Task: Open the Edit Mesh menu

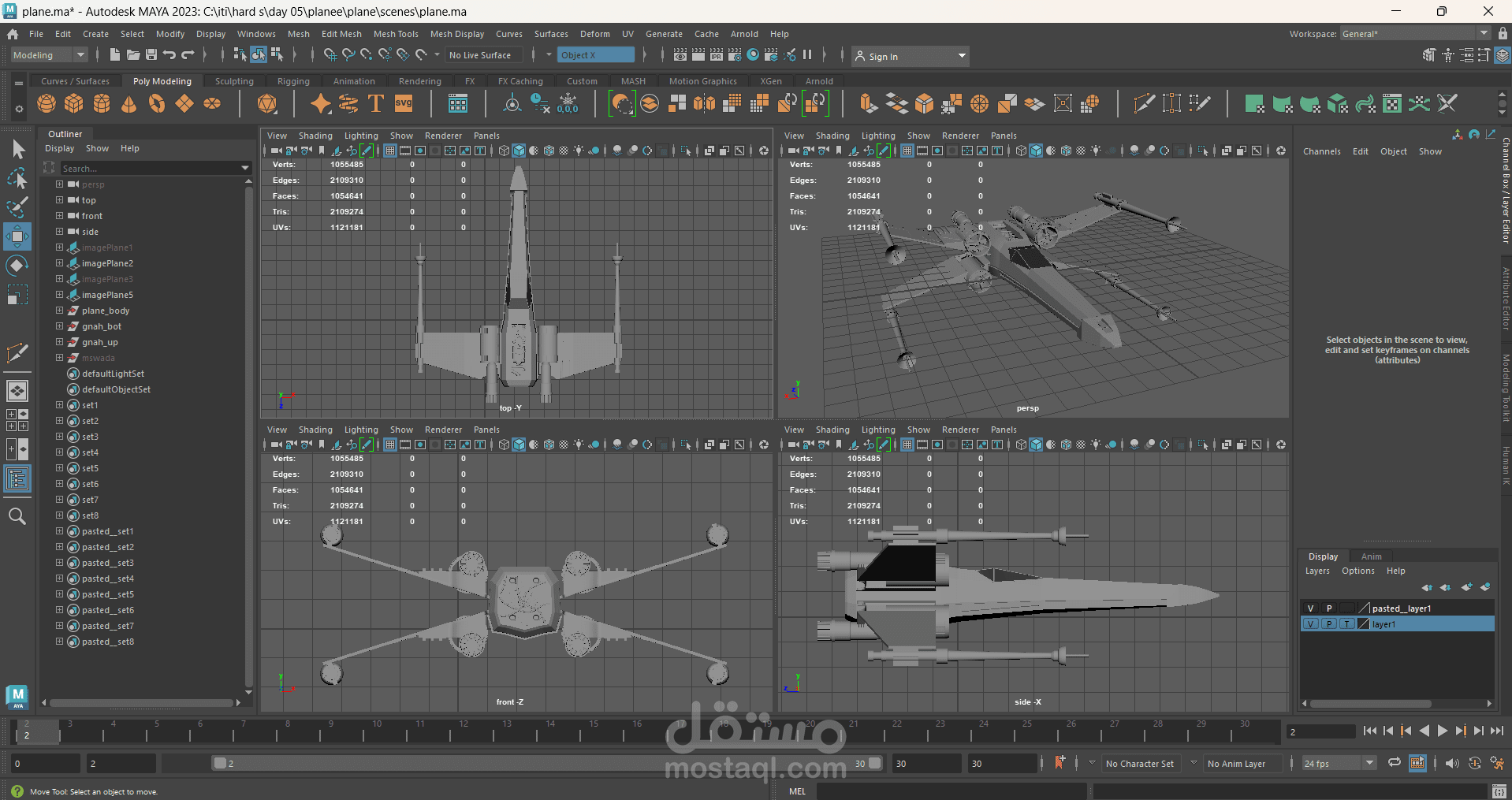Action: pos(341,34)
